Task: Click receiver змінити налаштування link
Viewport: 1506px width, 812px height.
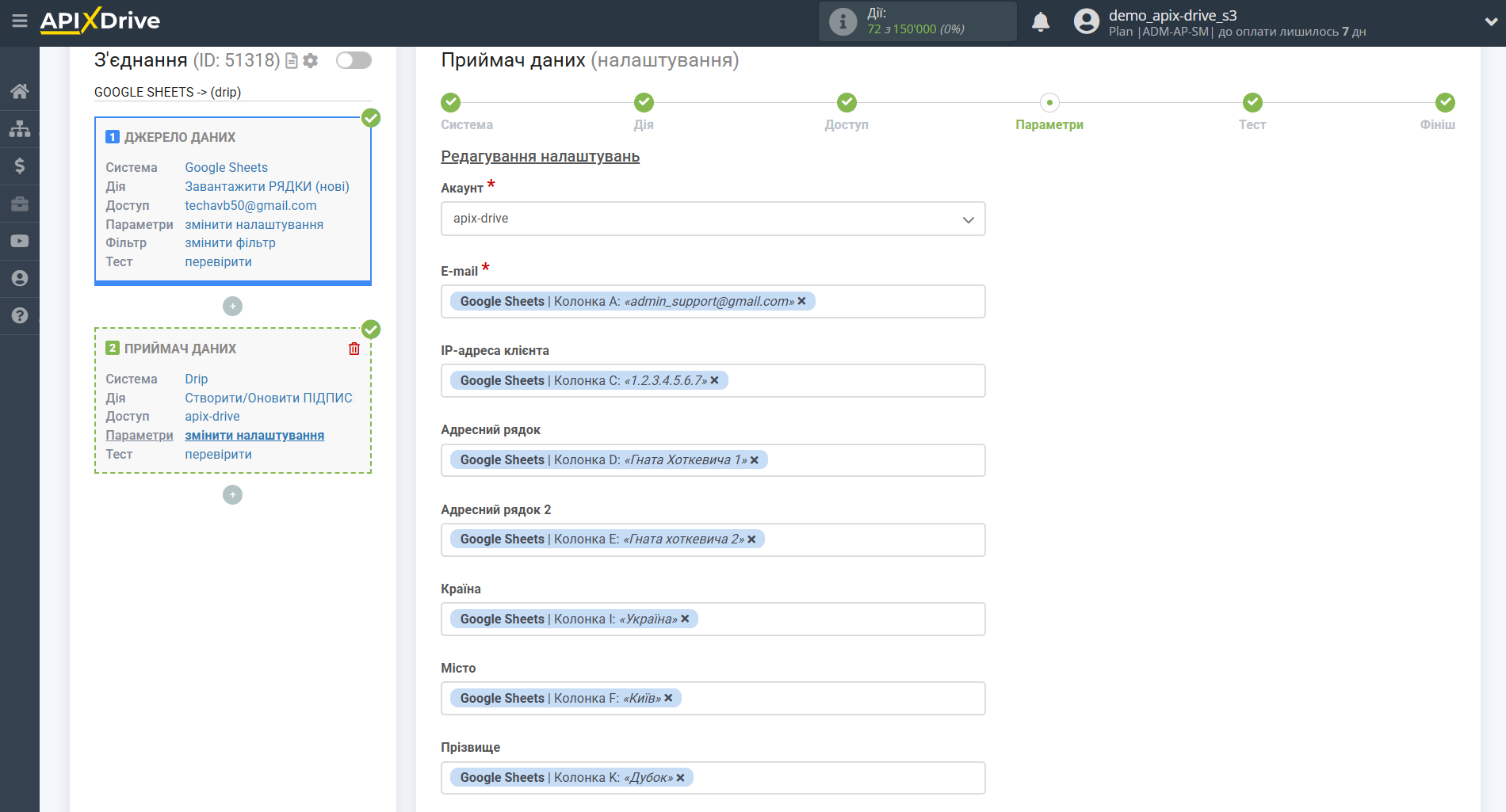Action: point(254,435)
